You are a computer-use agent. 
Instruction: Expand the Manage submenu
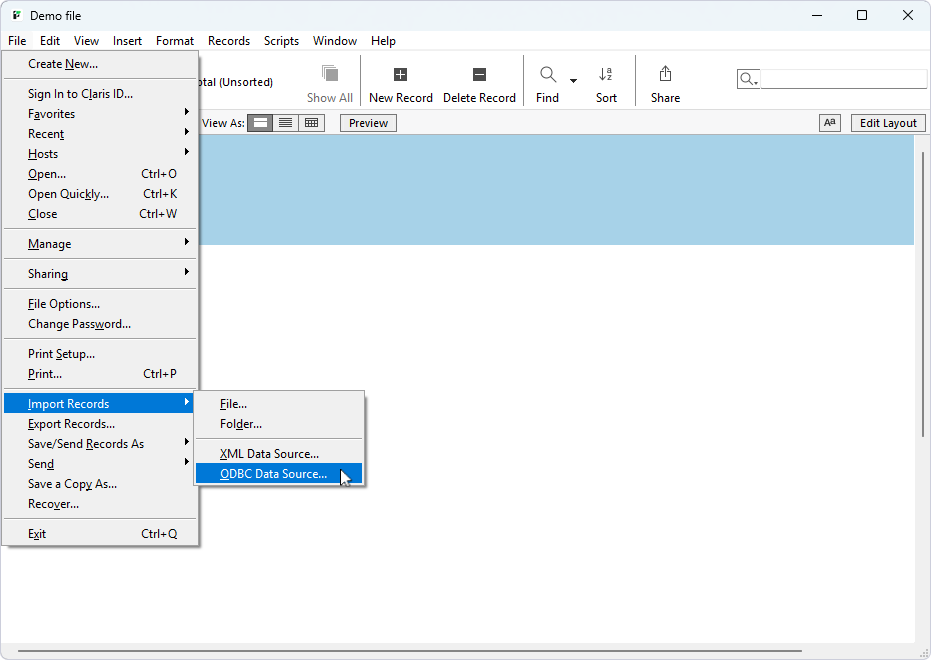click(50, 243)
